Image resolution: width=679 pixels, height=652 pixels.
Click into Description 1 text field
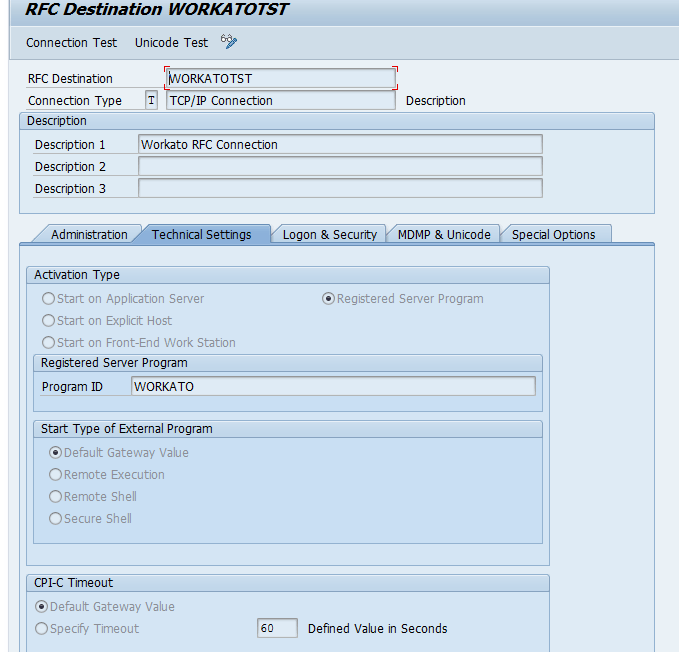[x=340, y=145]
